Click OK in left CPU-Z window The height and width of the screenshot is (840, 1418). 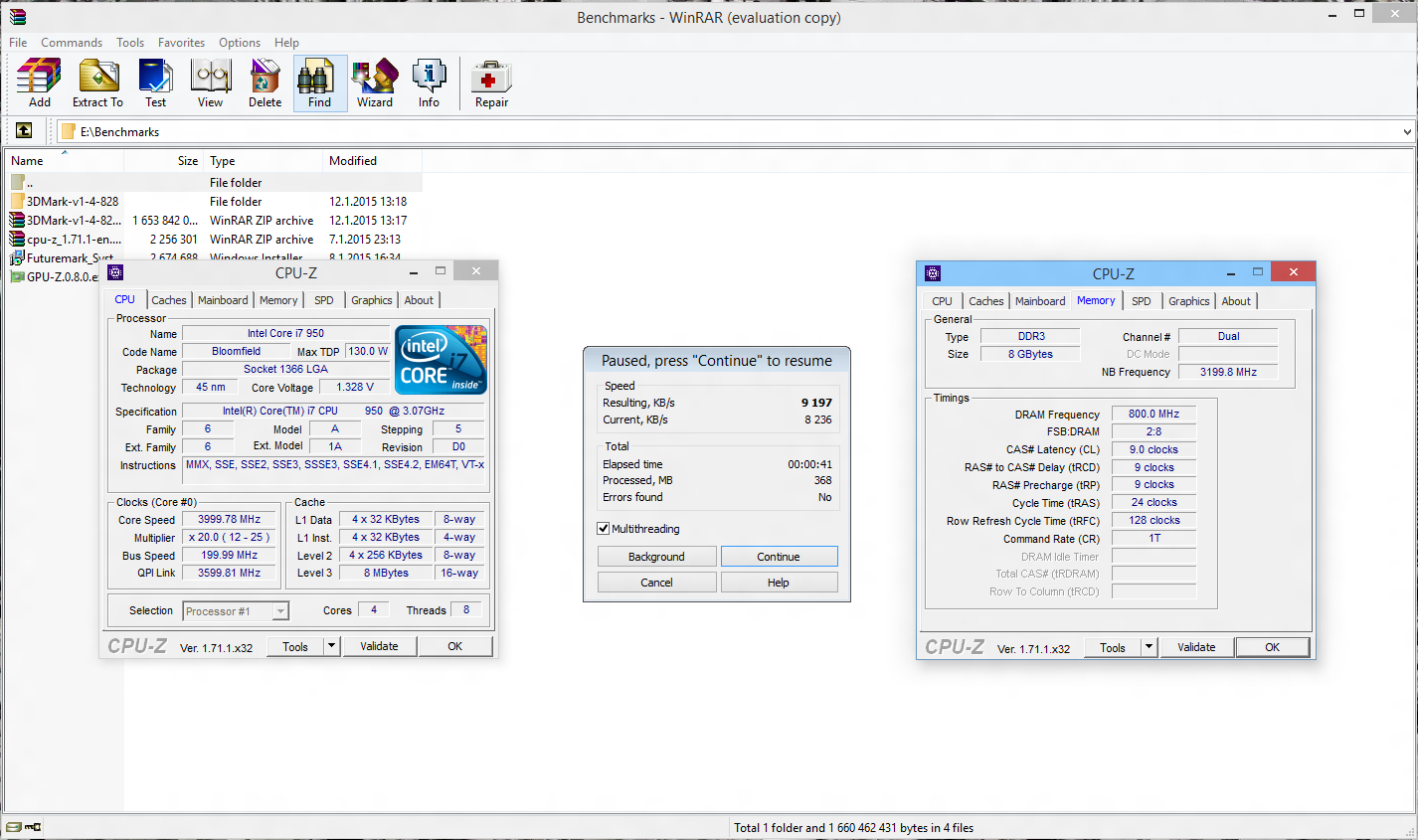(454, 646)
